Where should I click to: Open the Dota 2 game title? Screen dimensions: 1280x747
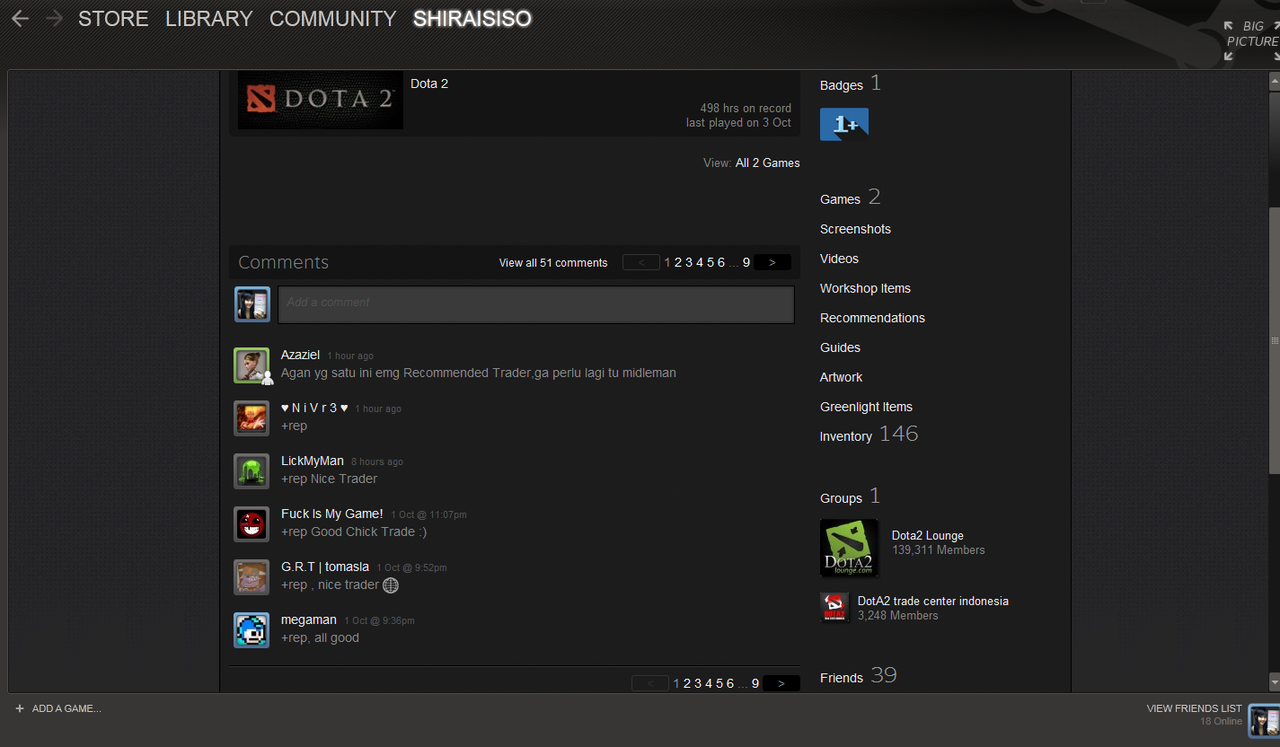coord(429,84)
